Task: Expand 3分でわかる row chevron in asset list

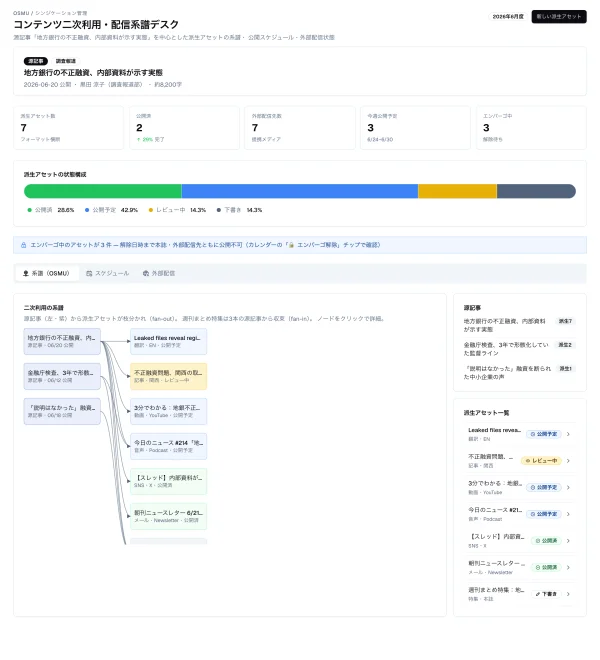Action: pyautogui.click(x=568, y=487)
